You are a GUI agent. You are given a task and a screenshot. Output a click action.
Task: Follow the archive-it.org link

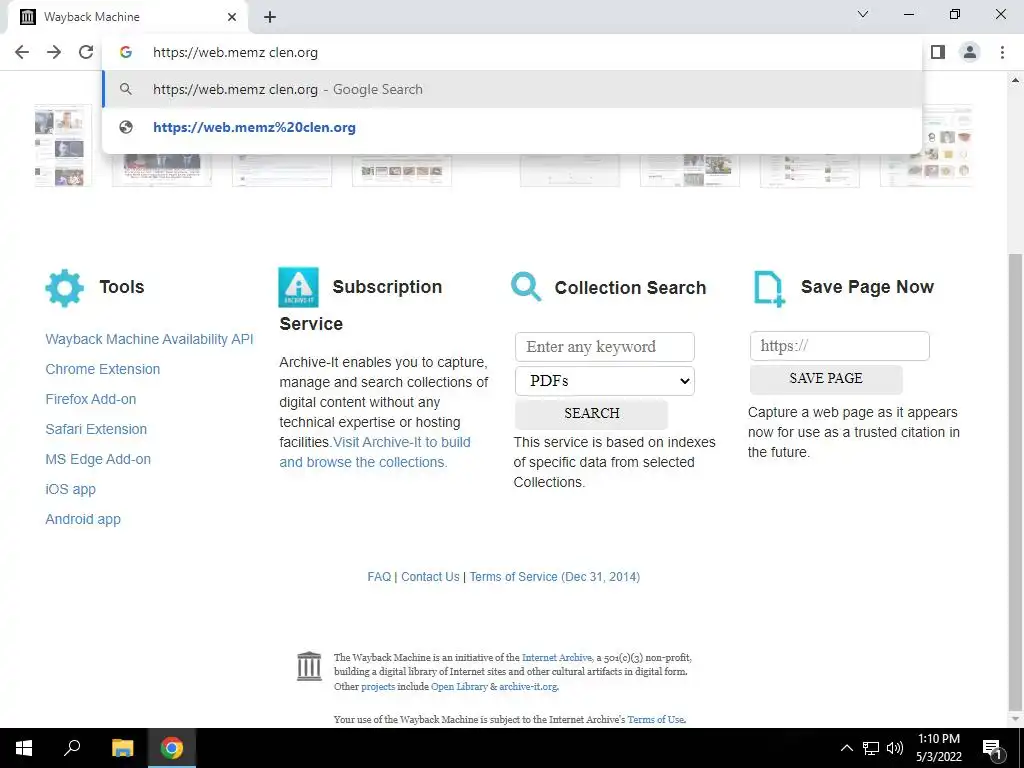(528, 686)
